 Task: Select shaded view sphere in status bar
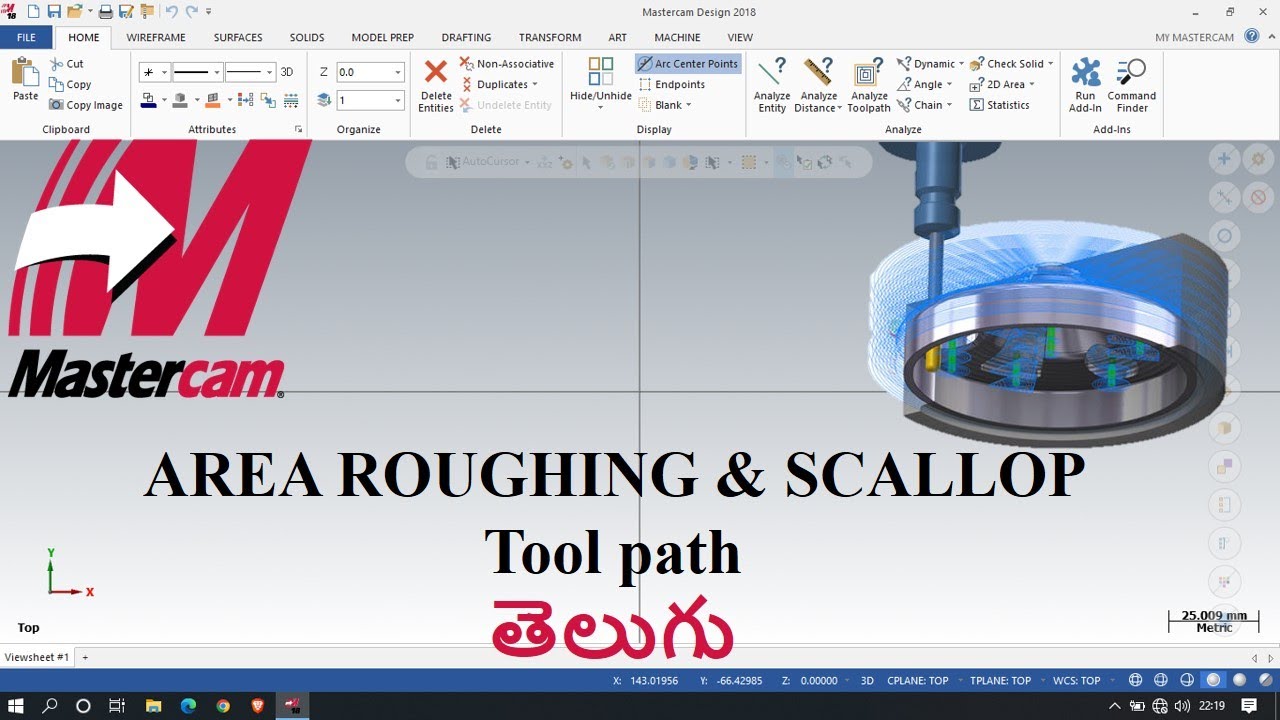point(1213,680)
